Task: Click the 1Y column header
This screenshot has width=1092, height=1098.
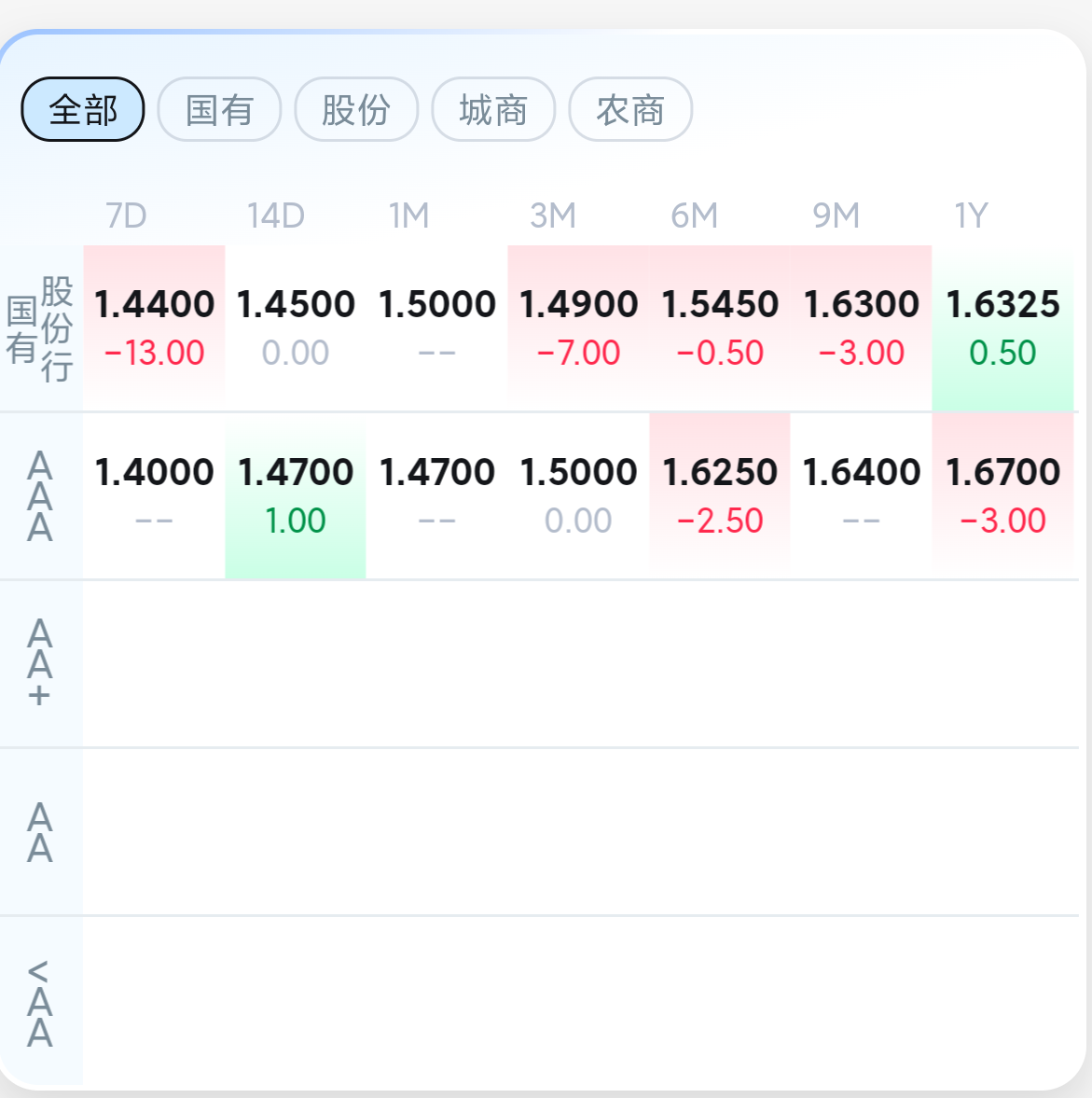Action: (972, 215)
